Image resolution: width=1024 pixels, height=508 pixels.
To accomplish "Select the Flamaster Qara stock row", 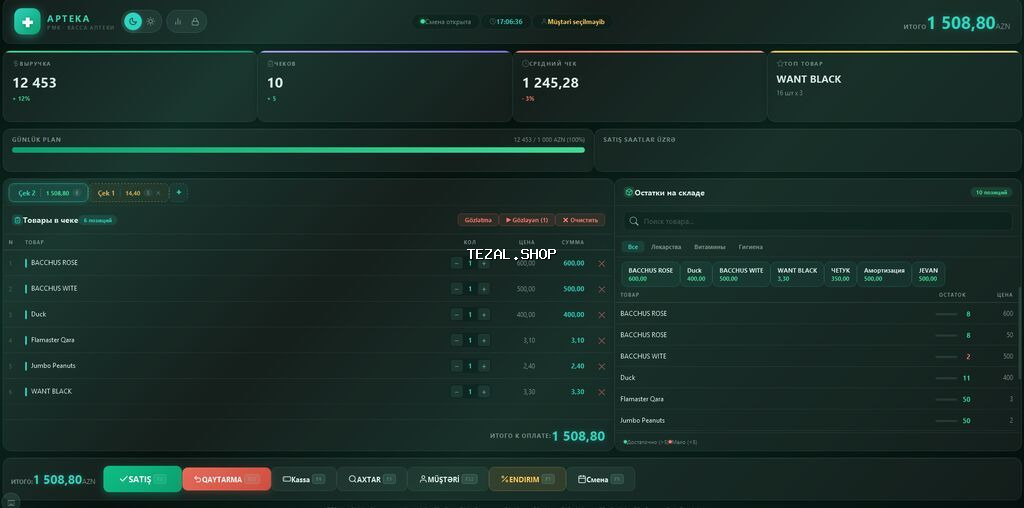I will pyautogui.click(x=816, y=399).
